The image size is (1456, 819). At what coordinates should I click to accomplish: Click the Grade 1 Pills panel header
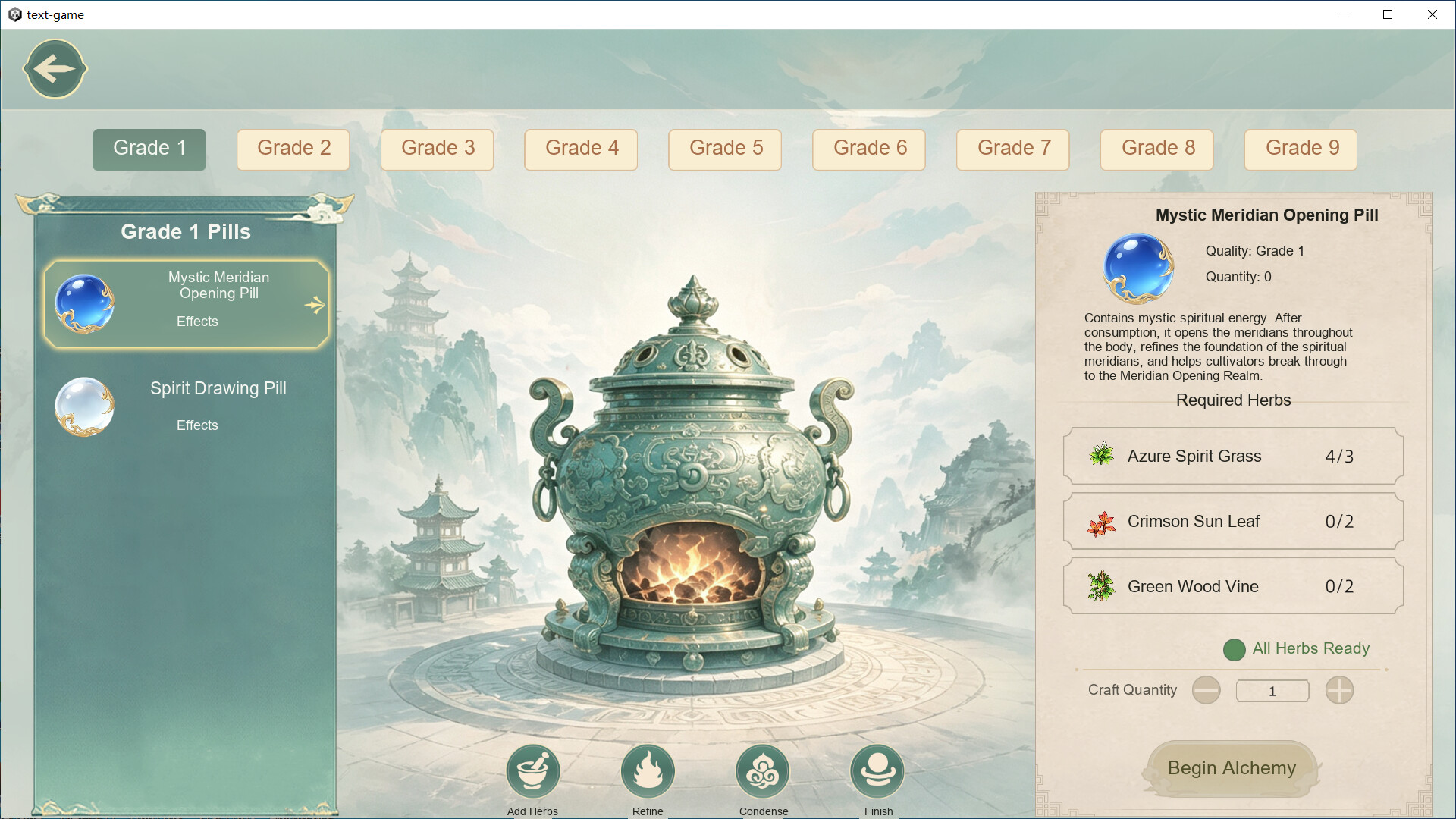pos(186,232)
